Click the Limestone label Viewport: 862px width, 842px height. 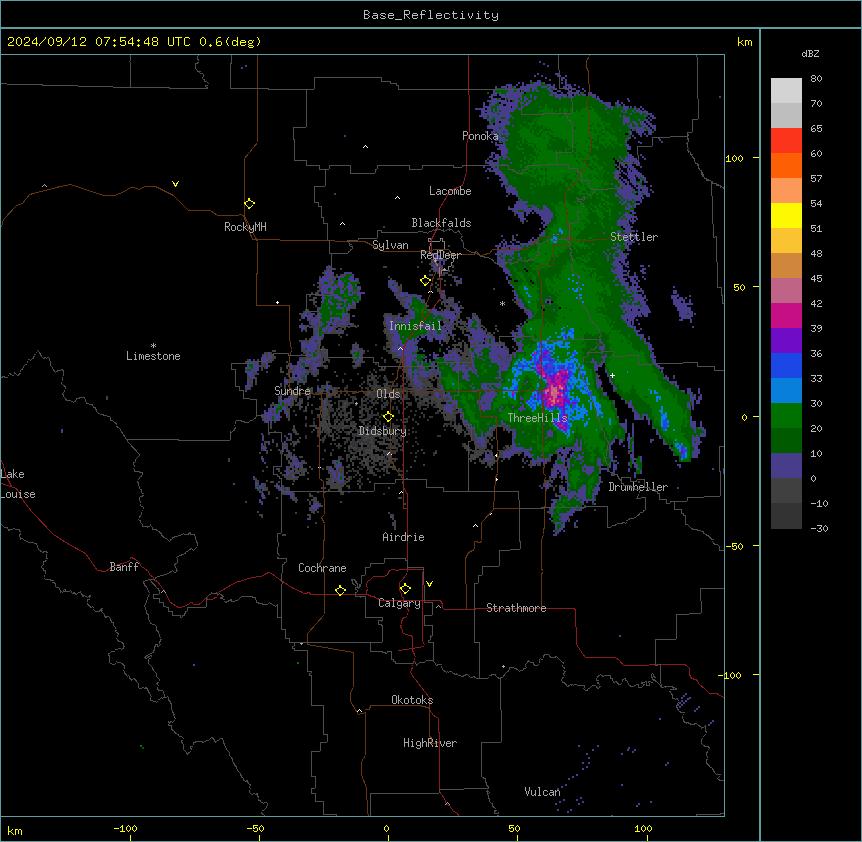click(153, 356)
